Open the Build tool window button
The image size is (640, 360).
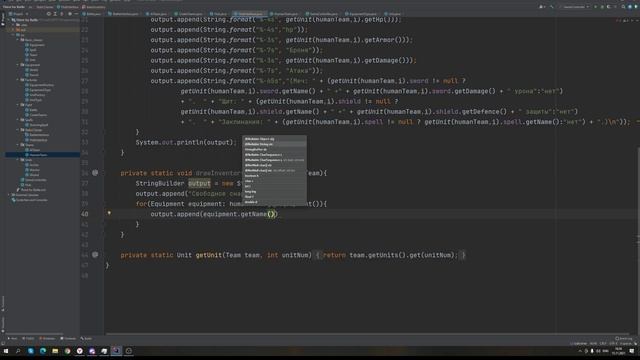pos(86,338)
